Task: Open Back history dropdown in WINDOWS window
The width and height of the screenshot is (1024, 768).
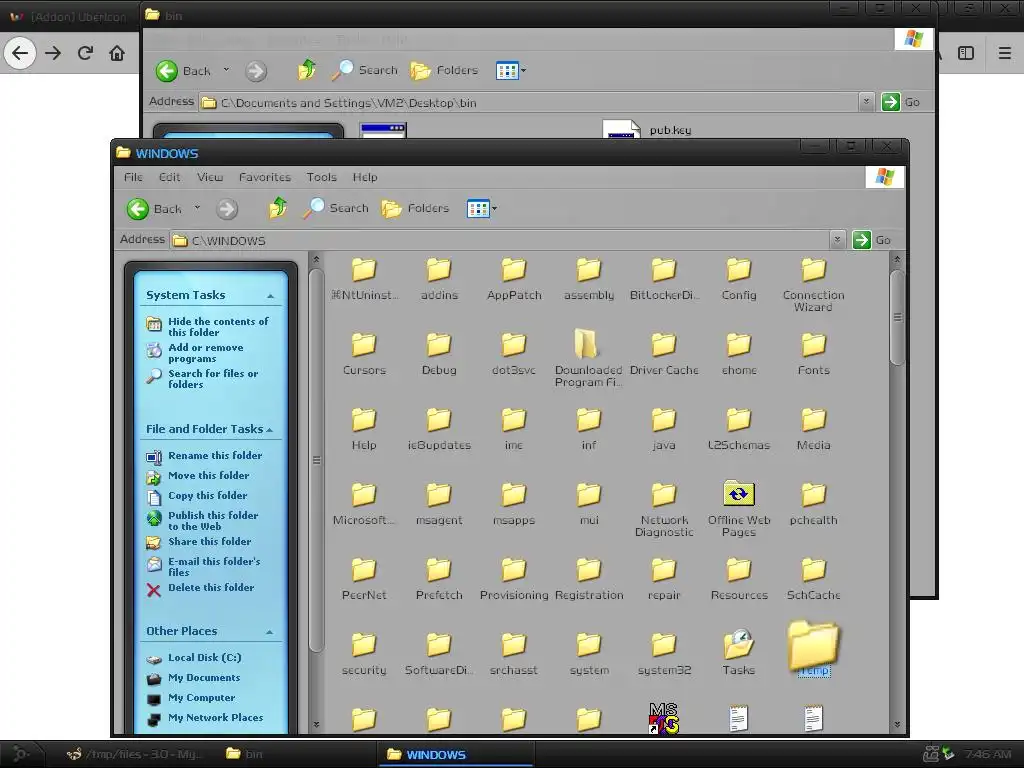Action: coord(197,208)
